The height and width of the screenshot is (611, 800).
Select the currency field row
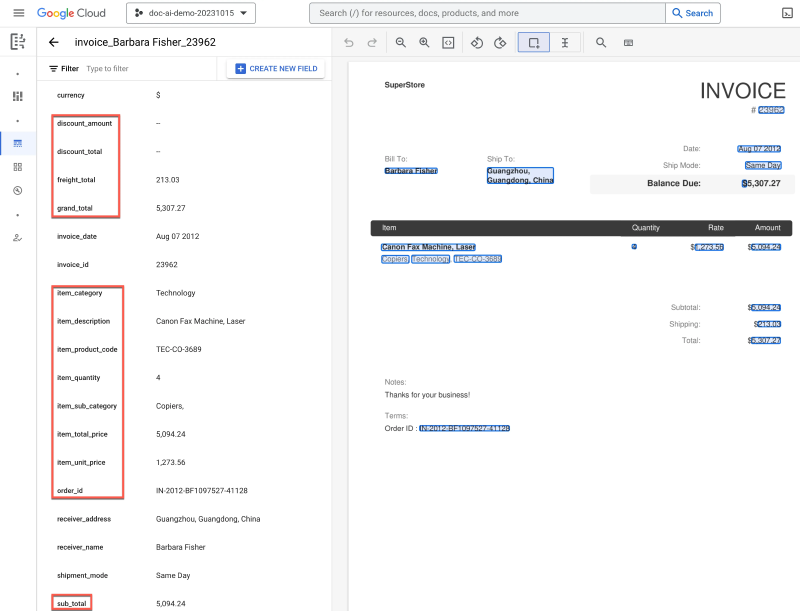pyautogui.click(x=184, y=95)
